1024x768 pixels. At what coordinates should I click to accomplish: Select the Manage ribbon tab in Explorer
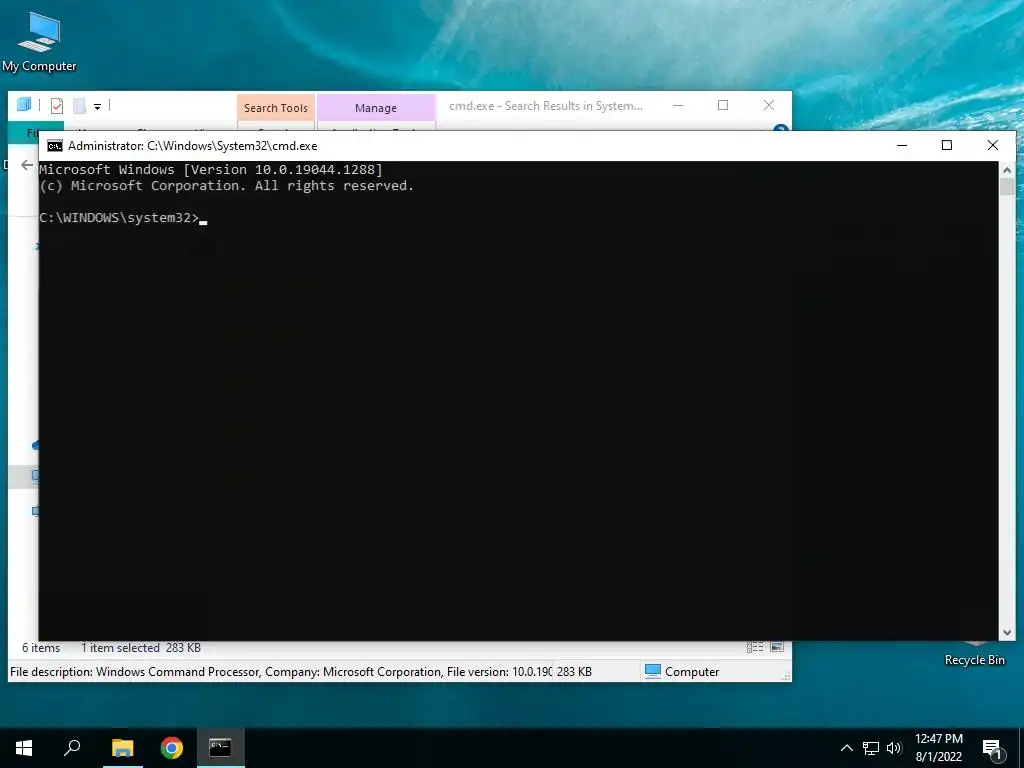click(x=376, y=108)
